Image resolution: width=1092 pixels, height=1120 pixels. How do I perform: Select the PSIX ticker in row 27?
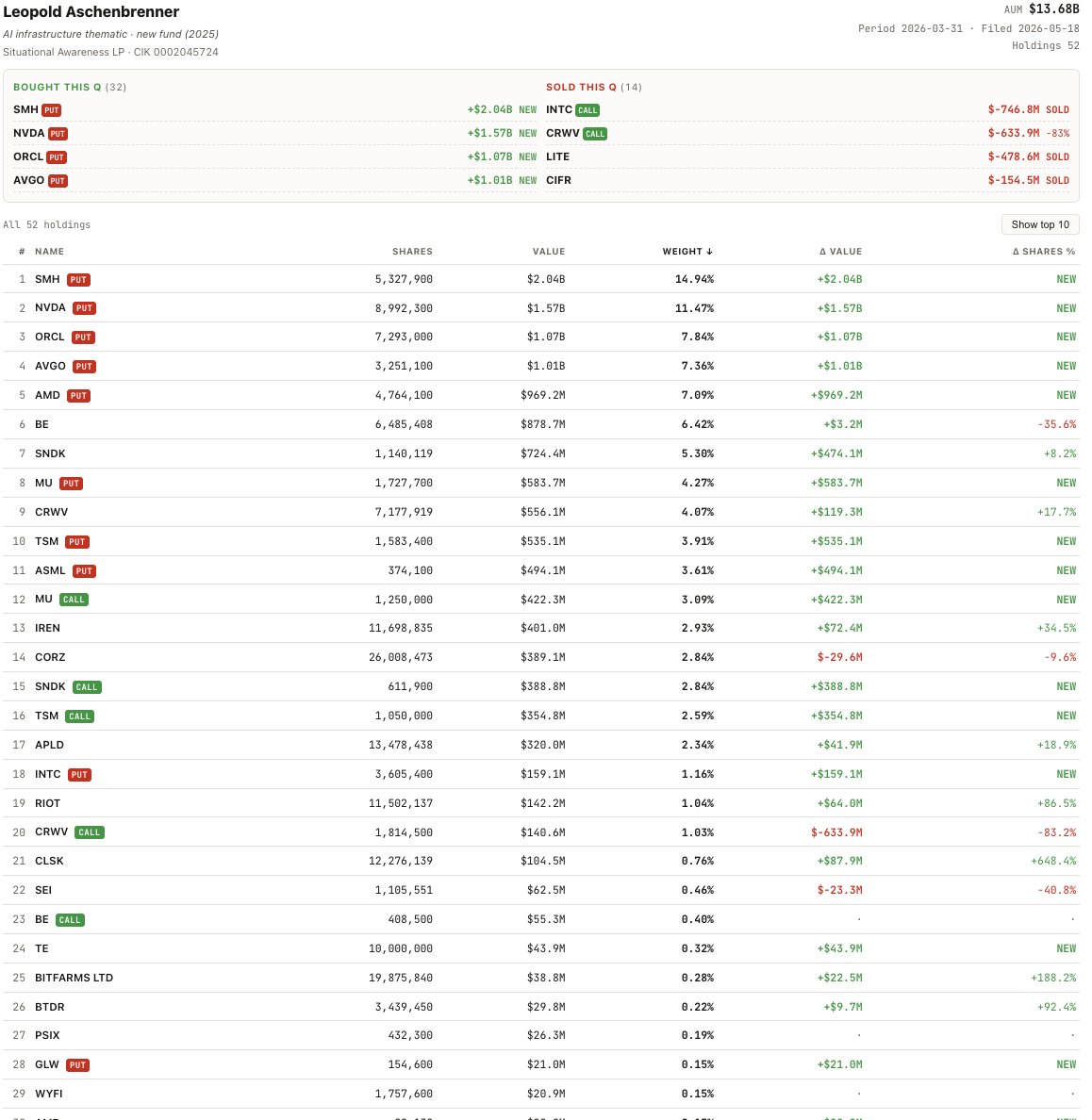47,1036
